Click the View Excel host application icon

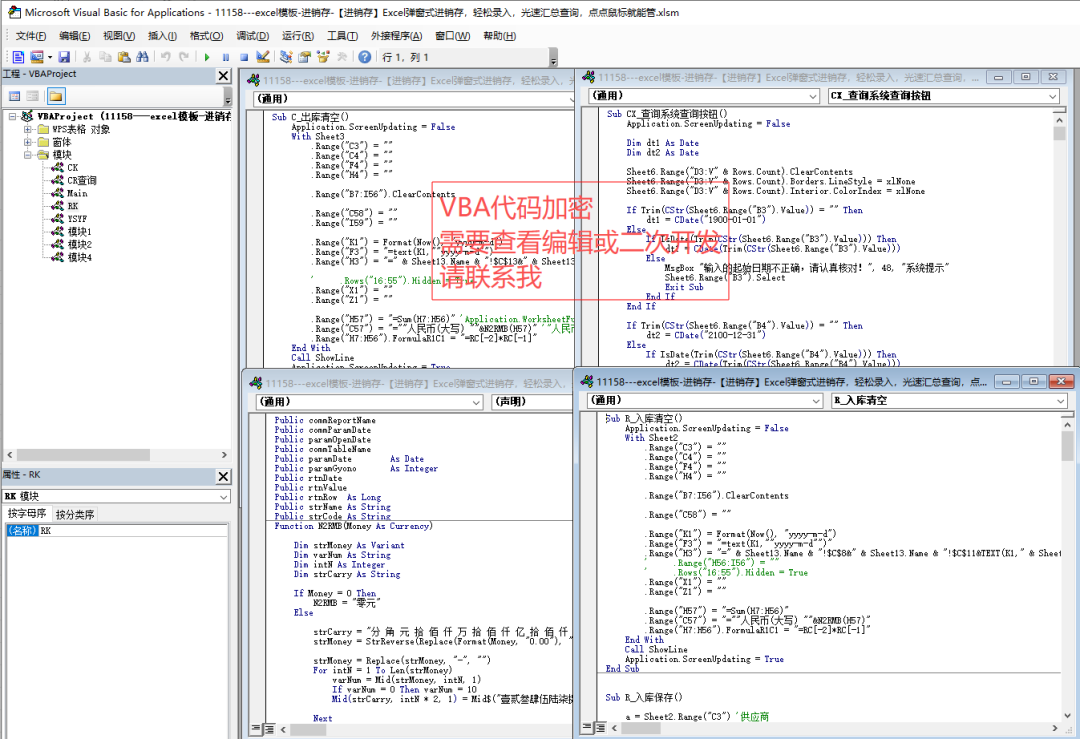[19, 57]
